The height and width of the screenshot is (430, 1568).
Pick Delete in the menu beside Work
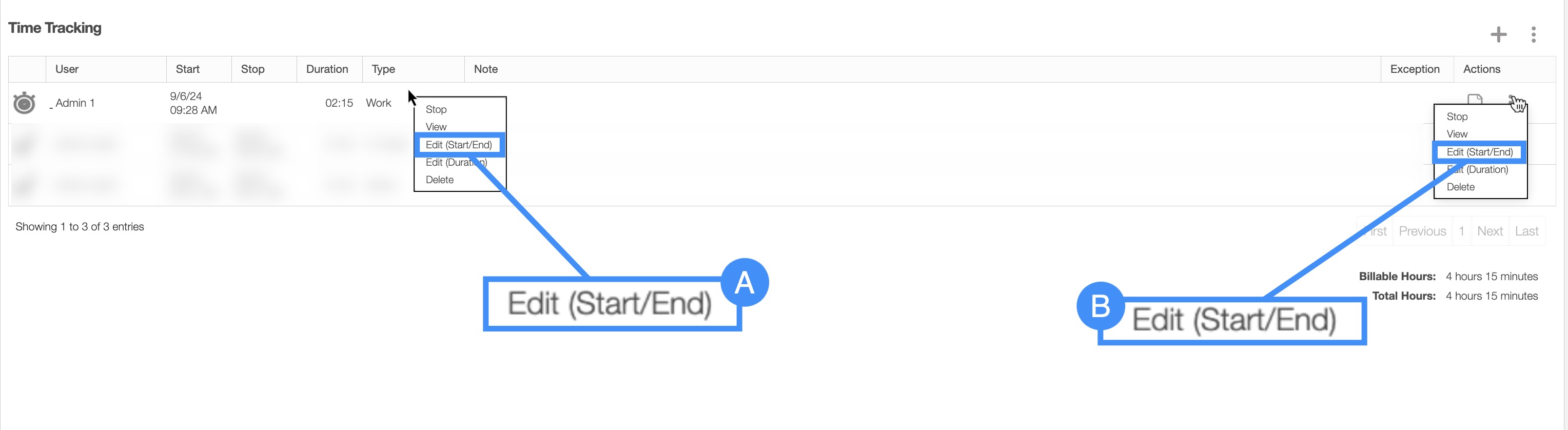(440, 180)
